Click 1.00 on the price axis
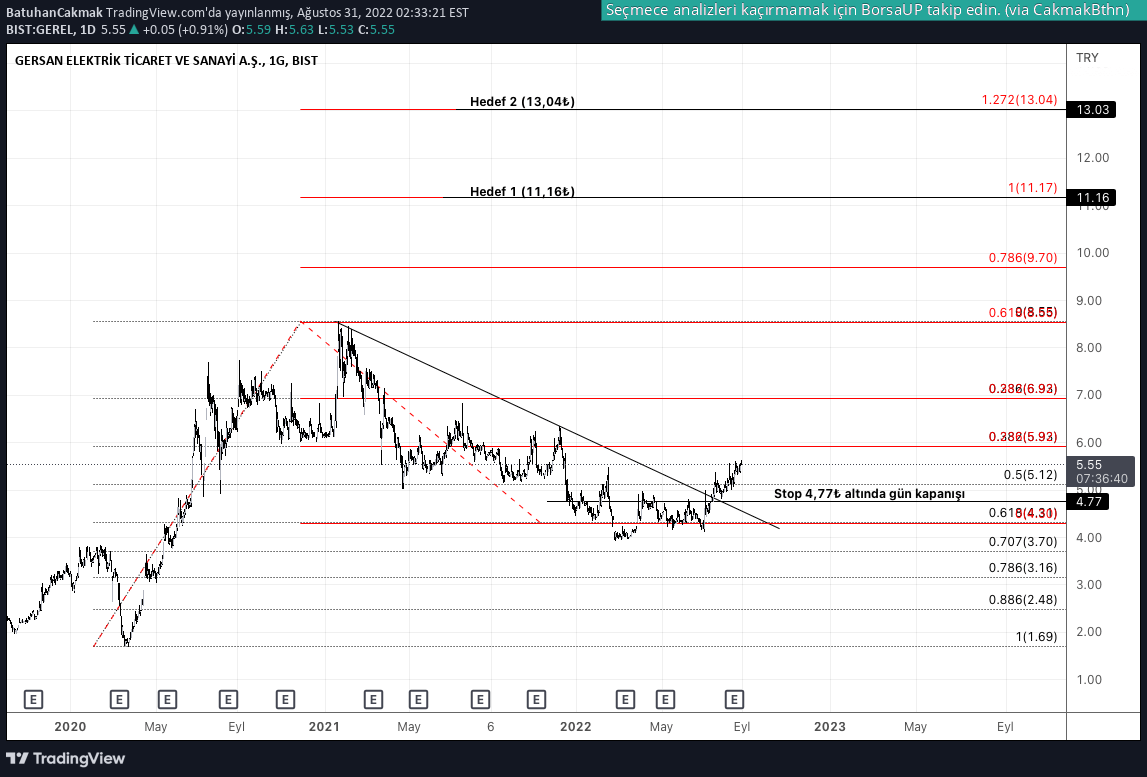This screenshot has height=777, width=1147. [x=1088, y=680]
